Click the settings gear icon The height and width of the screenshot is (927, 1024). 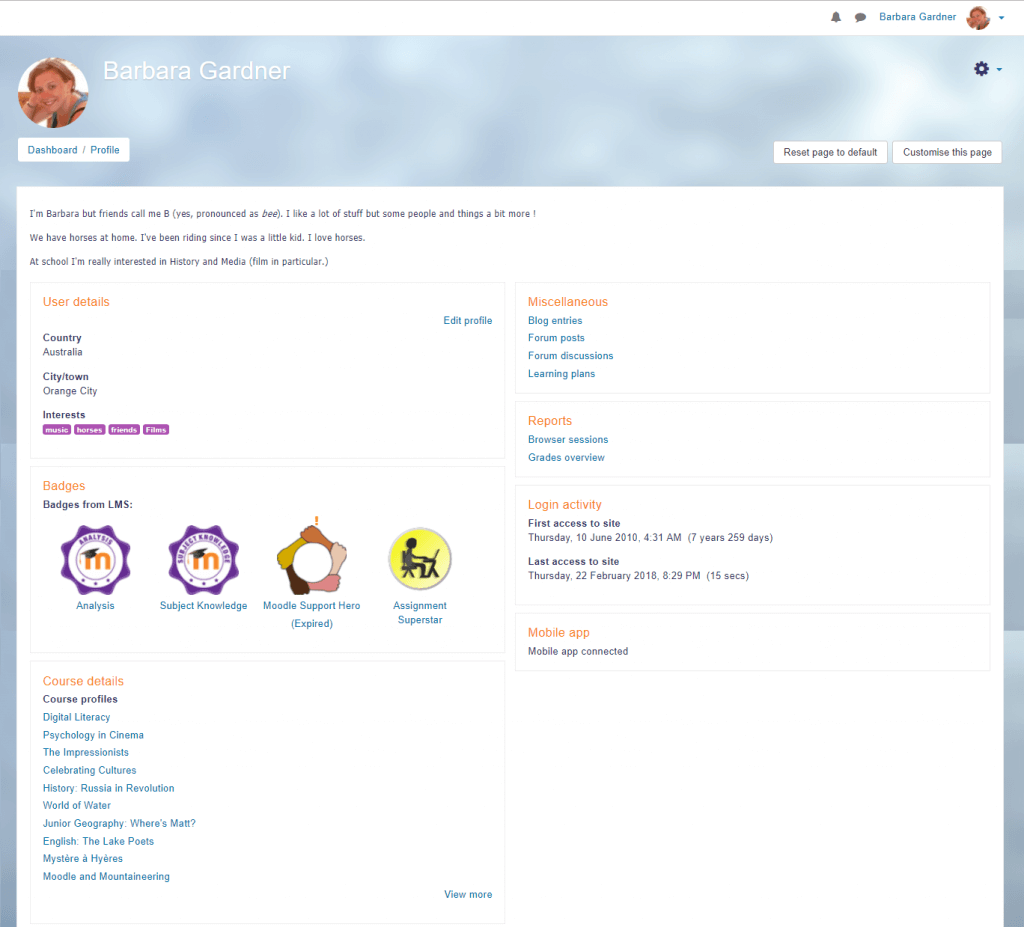click(981, 69)
